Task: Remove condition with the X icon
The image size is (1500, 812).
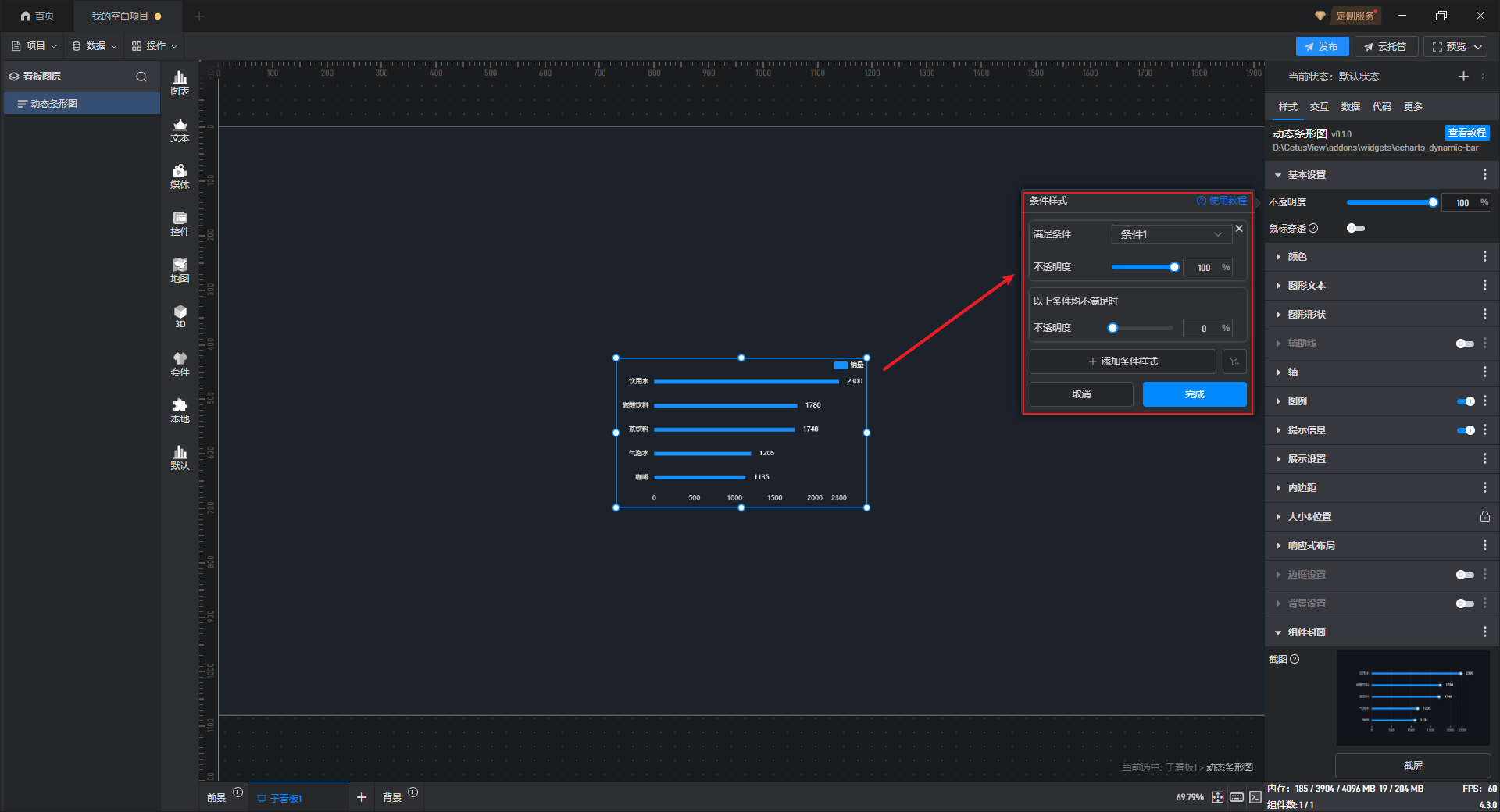Action: pyautogui.click(x=1239, y=229)
